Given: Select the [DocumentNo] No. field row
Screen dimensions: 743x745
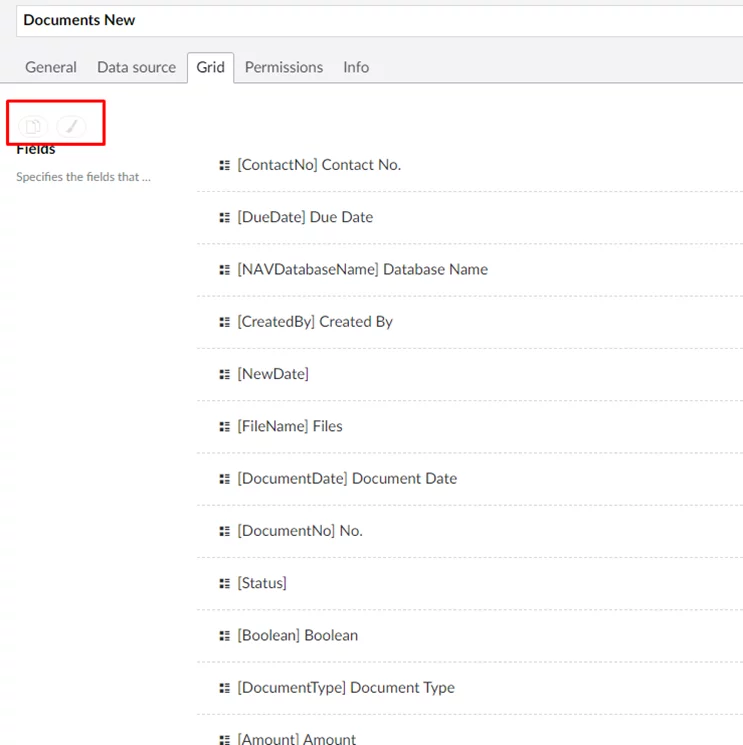Looking at the screenshot, I should 300,531.
